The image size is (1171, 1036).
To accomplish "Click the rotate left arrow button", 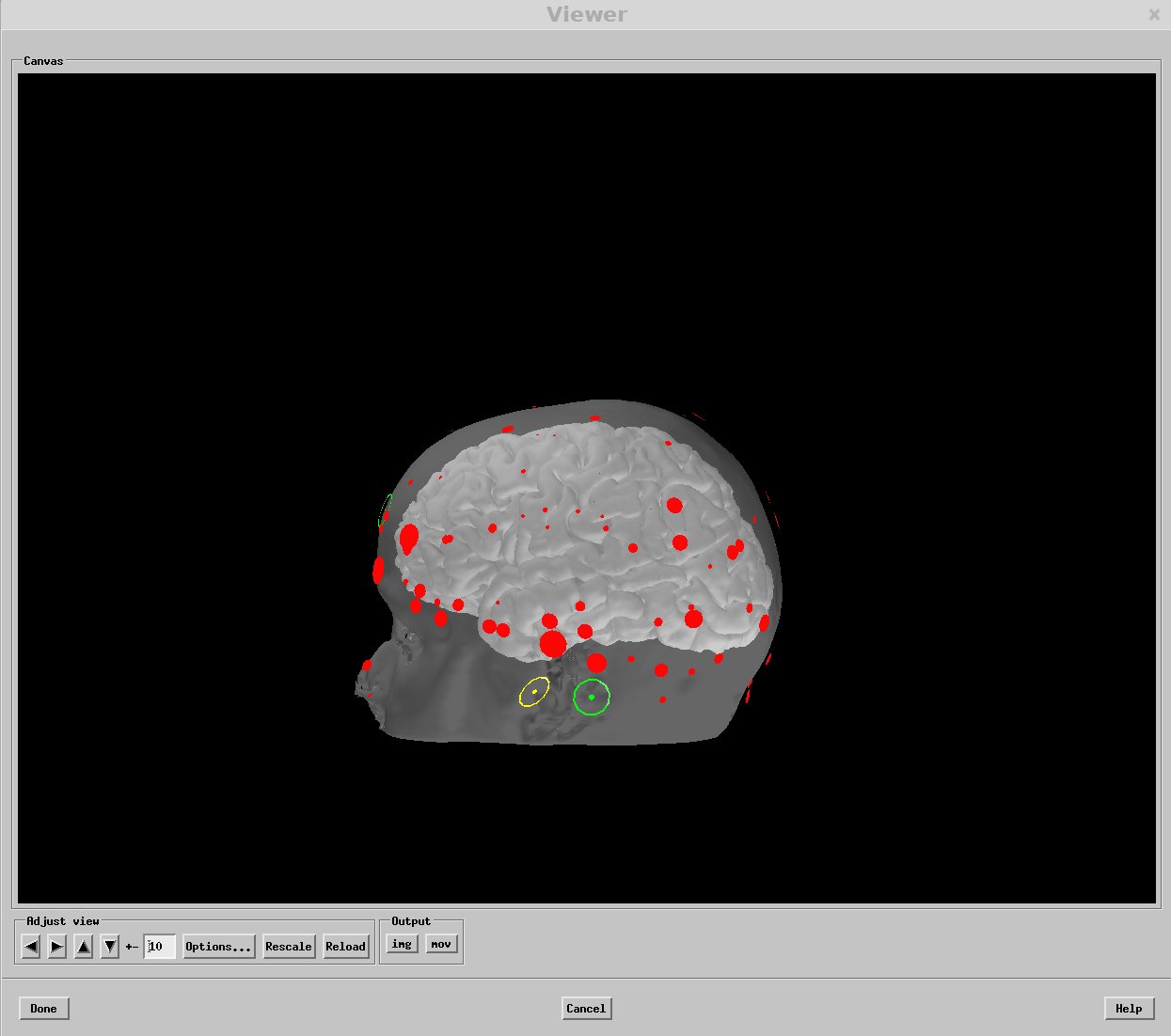I will pyautogui.click(x=31, y=946).
